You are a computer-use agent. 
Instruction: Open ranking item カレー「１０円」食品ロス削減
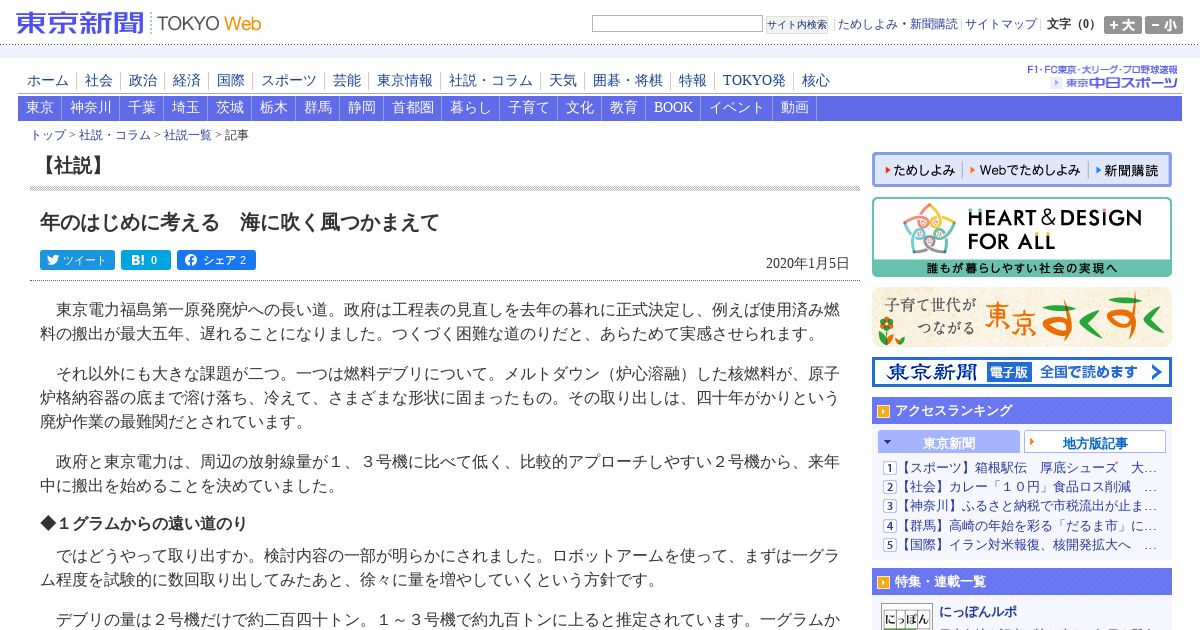(x=1028, y=487)
